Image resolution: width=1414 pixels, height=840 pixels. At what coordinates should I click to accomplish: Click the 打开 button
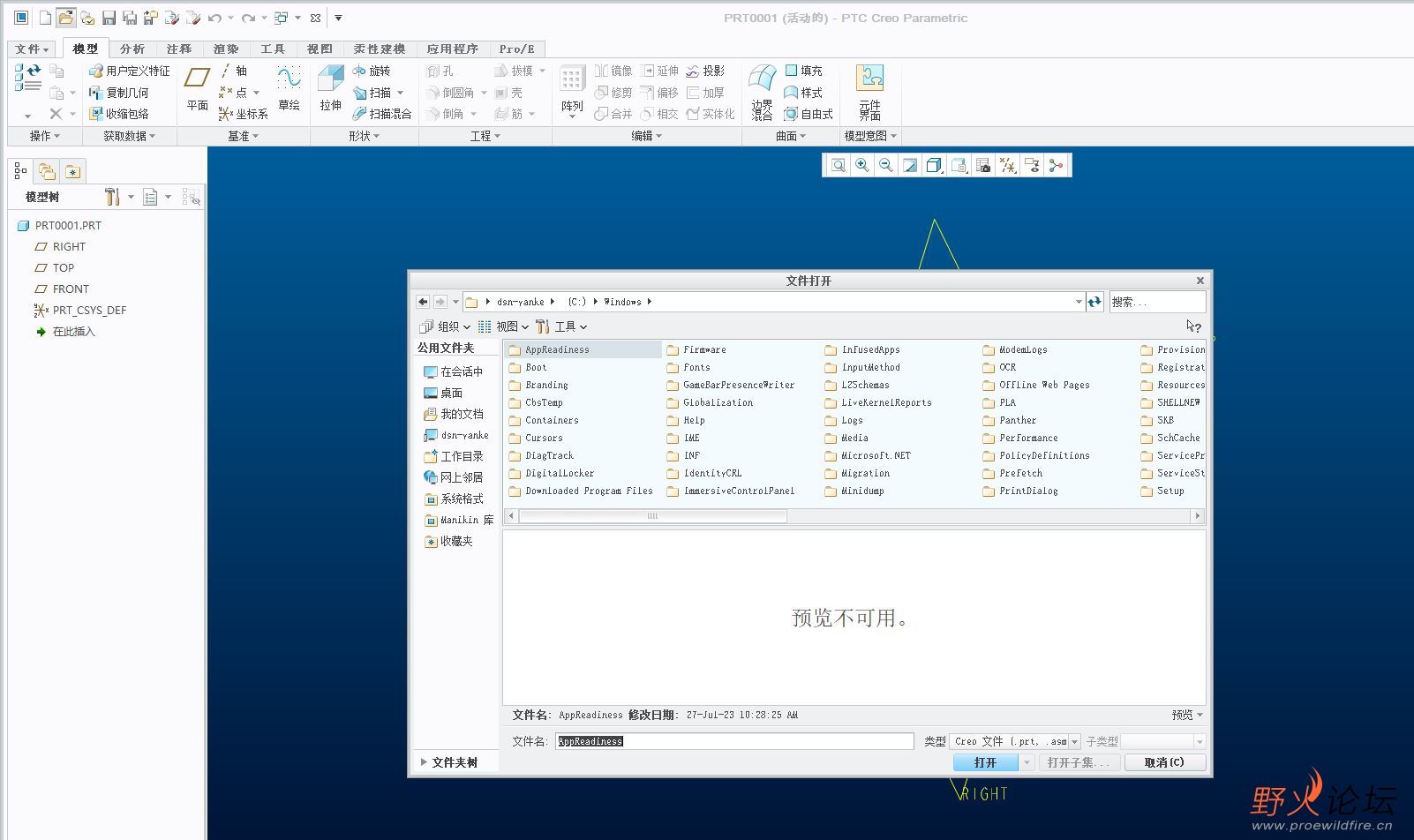tap(986, 762)
